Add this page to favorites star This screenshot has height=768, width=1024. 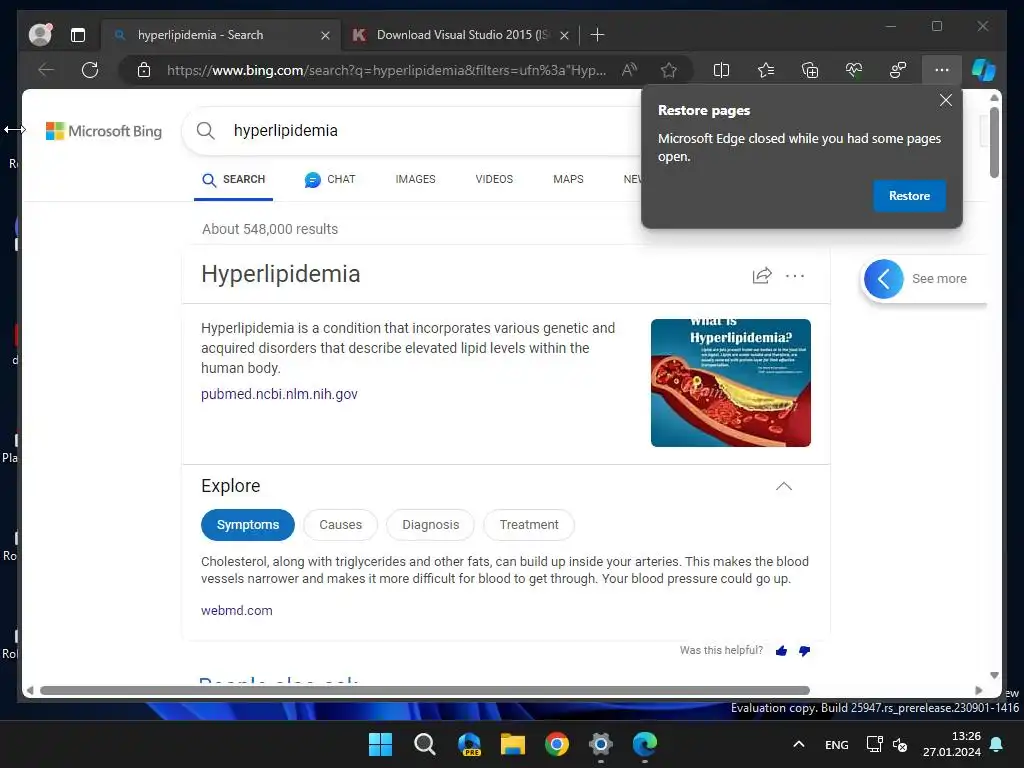(x=669, y=70)
